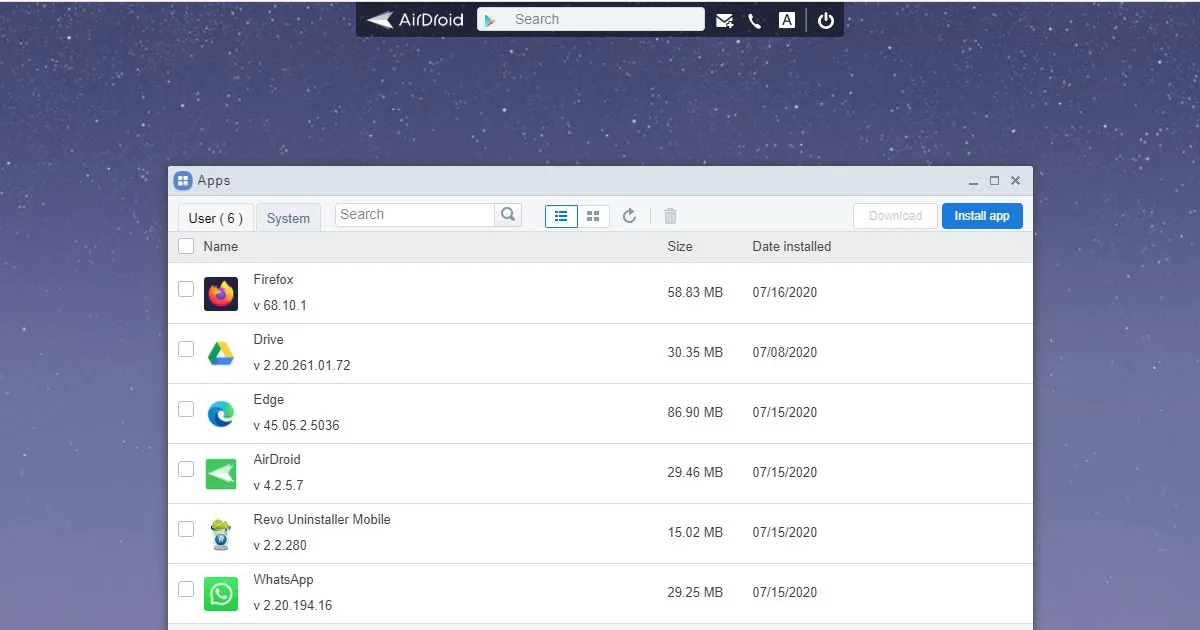Maximize the Apps window

[994, 181]
